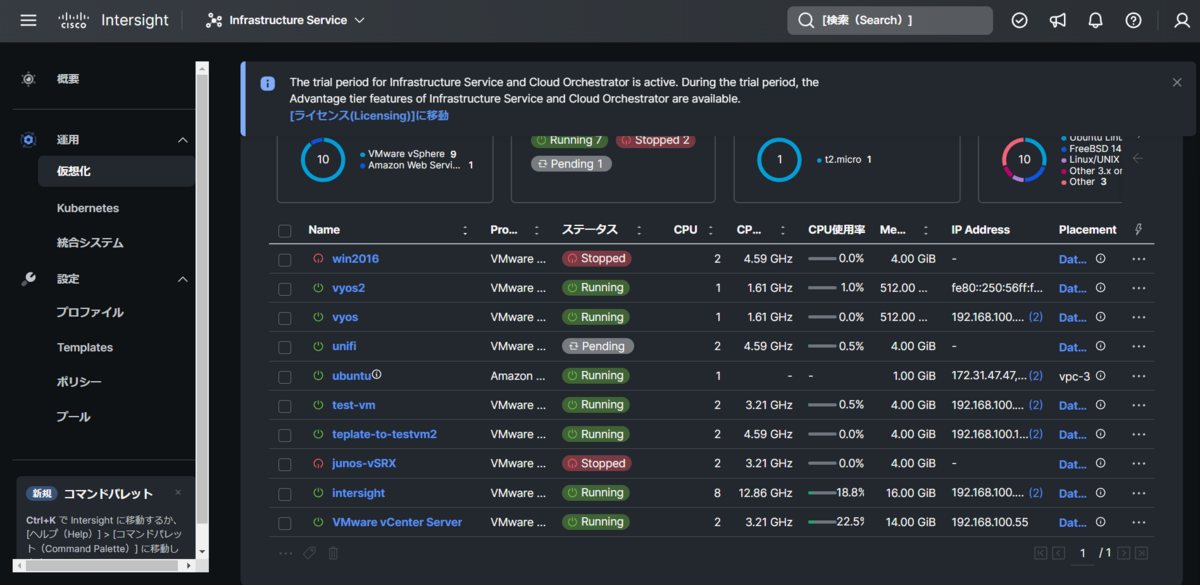
Task: Check the win2016 row checkbox
Action: point(285,260)
